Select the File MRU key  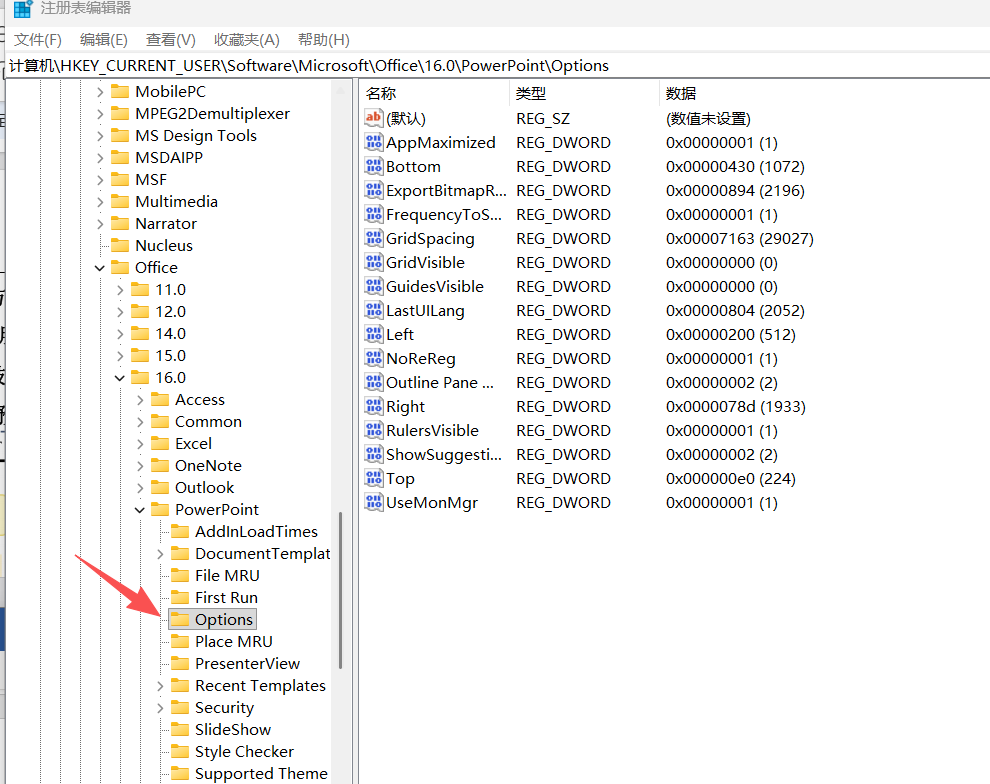tap(227, 576)
